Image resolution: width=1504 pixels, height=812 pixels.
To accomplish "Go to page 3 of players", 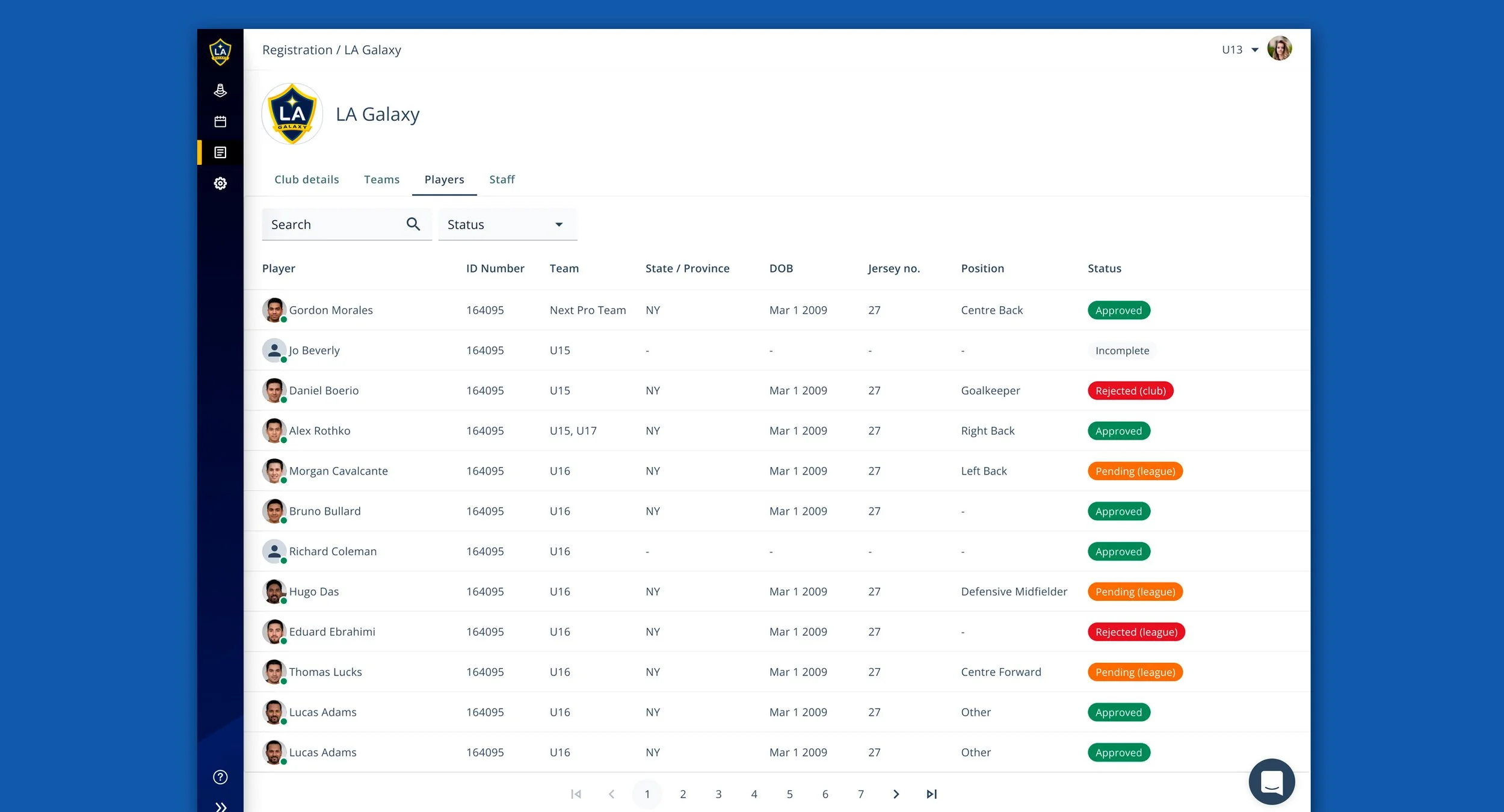I will (718, 794).
